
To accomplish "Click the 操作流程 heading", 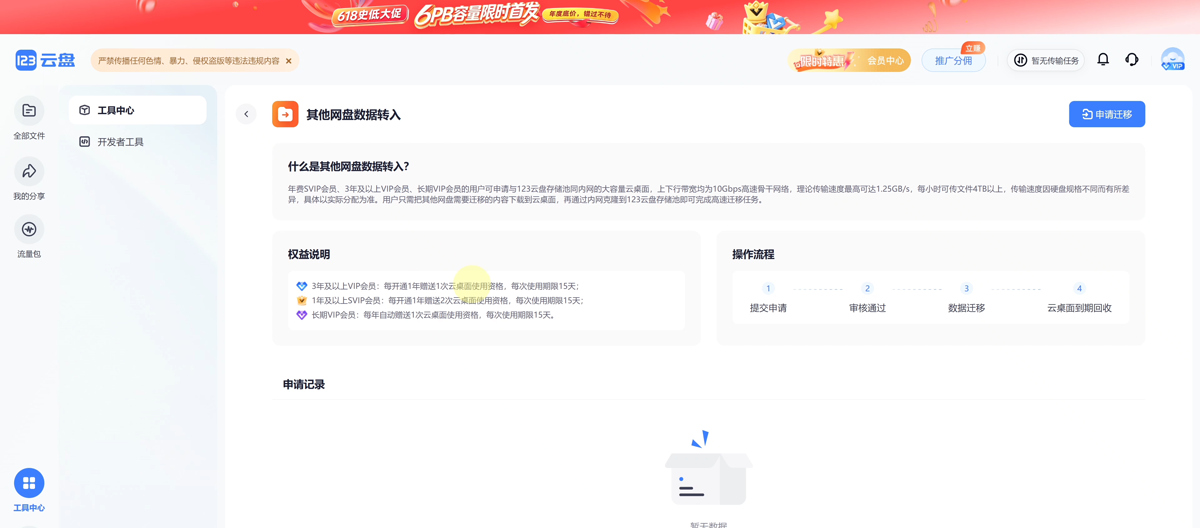I will point(753,254).
